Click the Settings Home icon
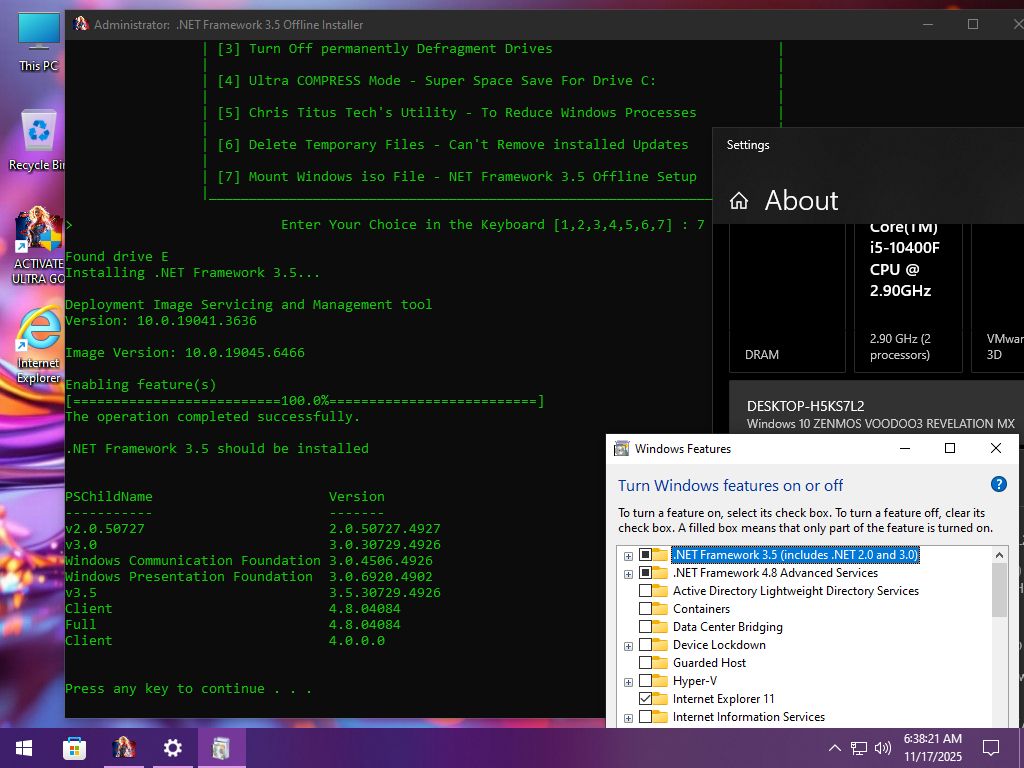 (739, 200)
